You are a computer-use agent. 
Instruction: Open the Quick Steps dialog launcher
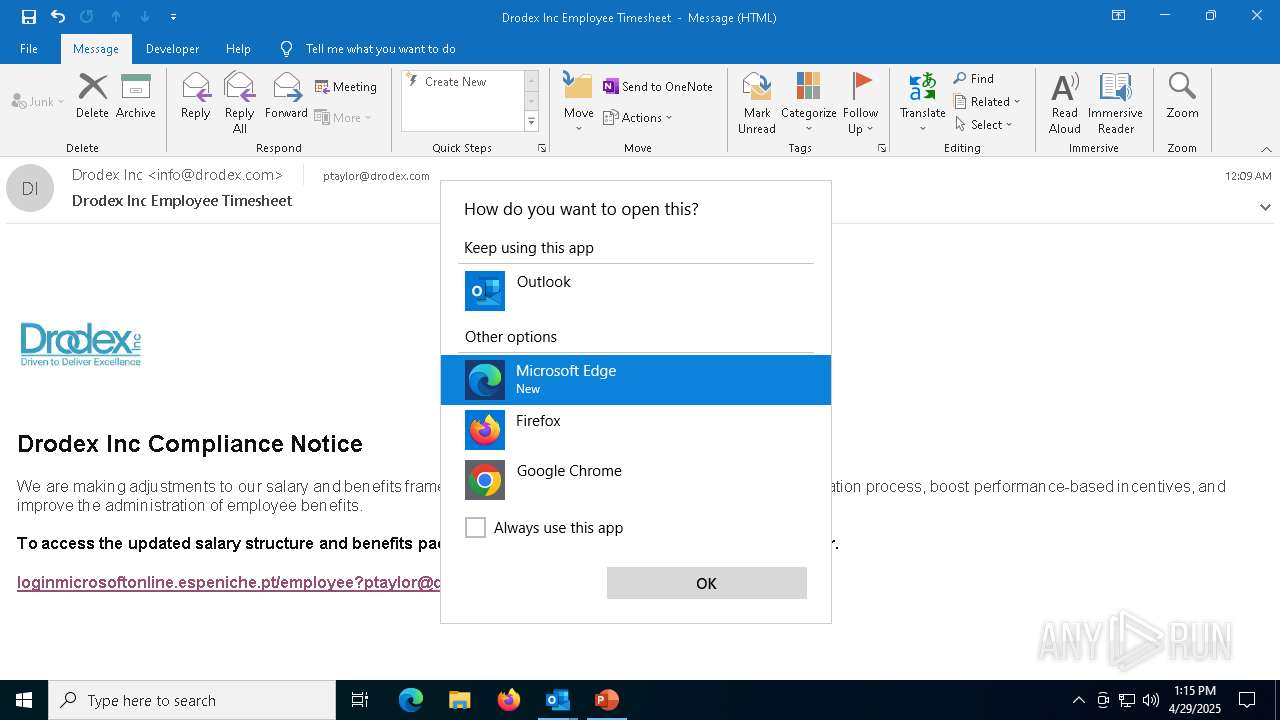(542, 148)
